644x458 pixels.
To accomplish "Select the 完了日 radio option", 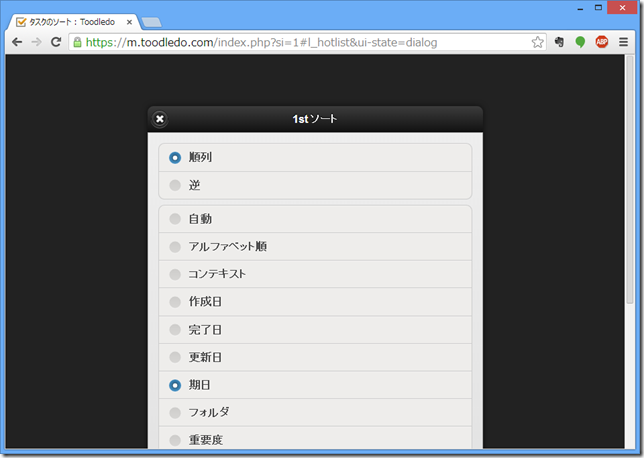I will click(x=315, y=330).
